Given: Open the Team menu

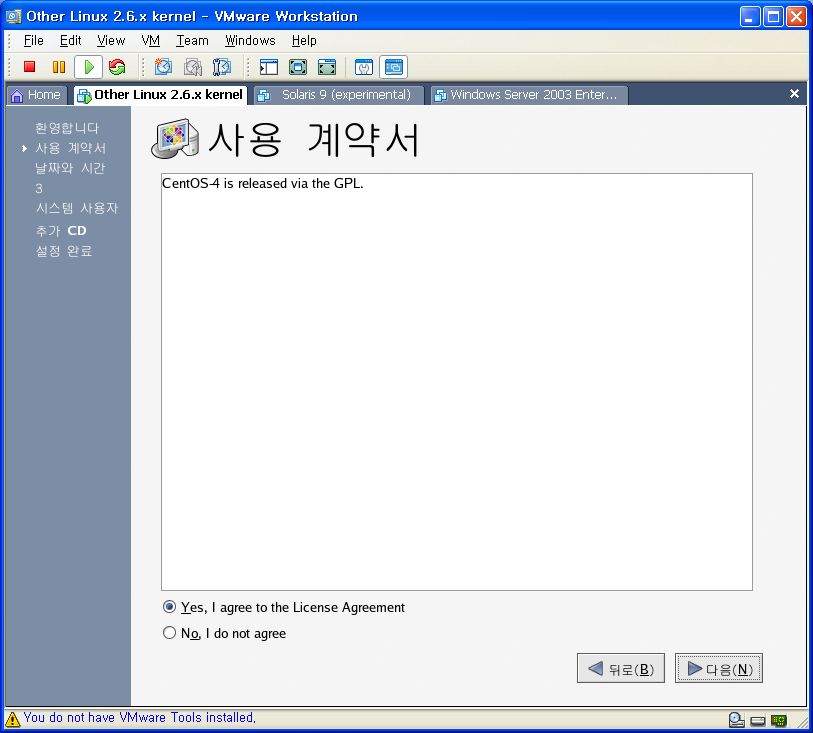Looking at the screenshot, I should tap(192, 41).
